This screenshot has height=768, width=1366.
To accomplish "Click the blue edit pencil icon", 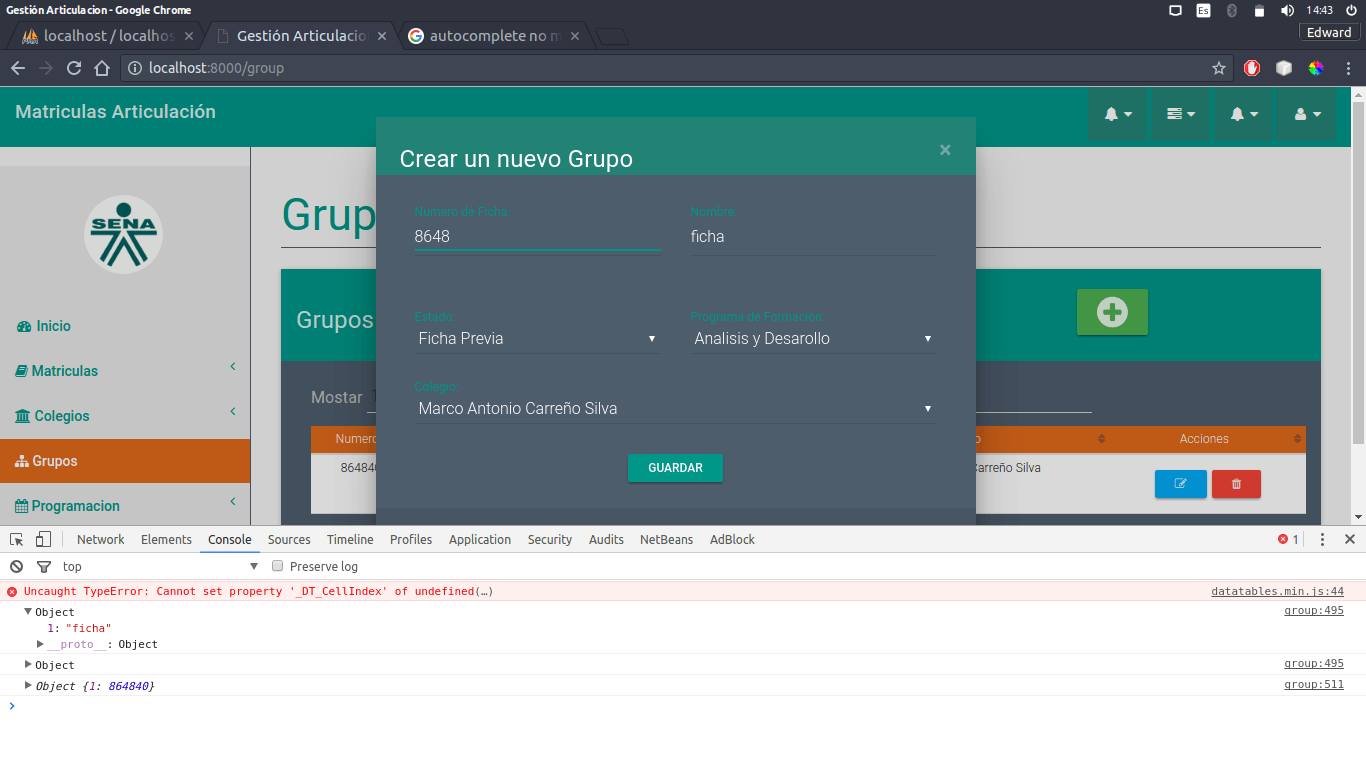I will [x=1181, y=483].
